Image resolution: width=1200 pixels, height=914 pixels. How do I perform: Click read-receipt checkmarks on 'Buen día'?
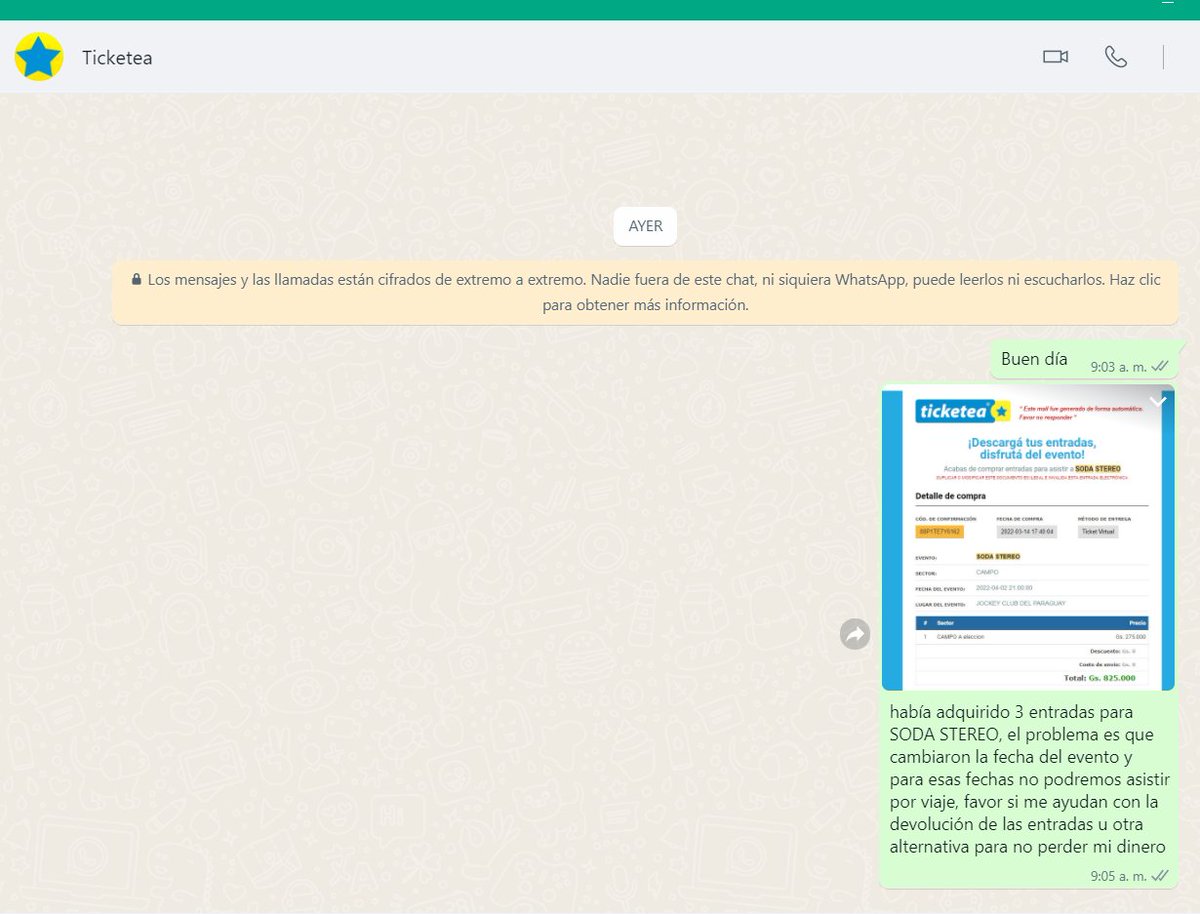point(1160,366)
